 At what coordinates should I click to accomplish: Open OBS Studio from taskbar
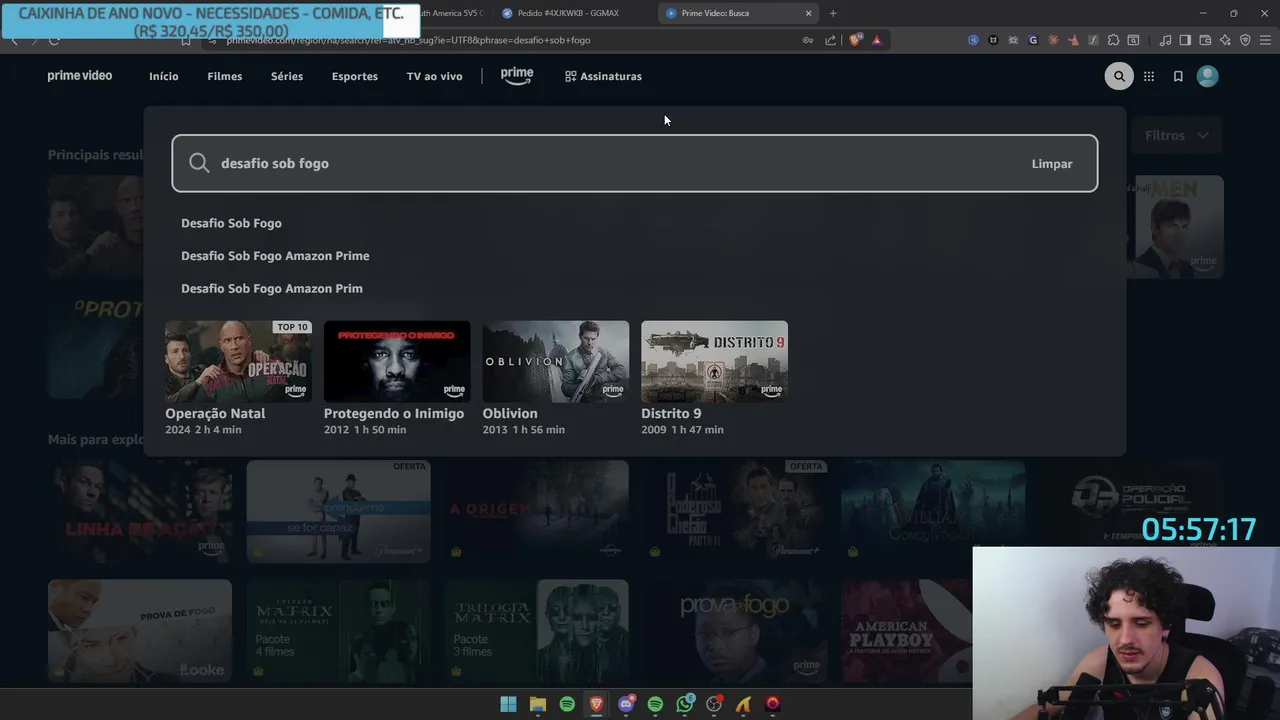[714, 704]
